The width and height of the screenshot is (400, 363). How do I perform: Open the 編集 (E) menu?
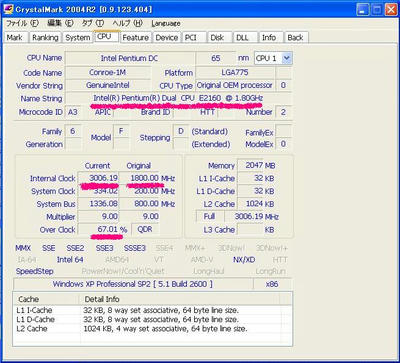pyautogui.click(x=60, y=23)
